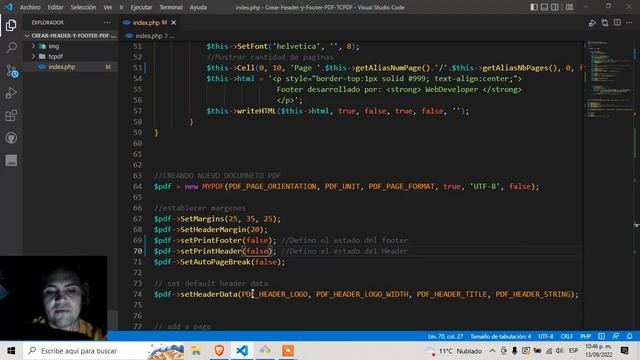This screenshot has height=360, width=640.
Task: Select the index.php editor tab
Action: click(x=150, y=22)
